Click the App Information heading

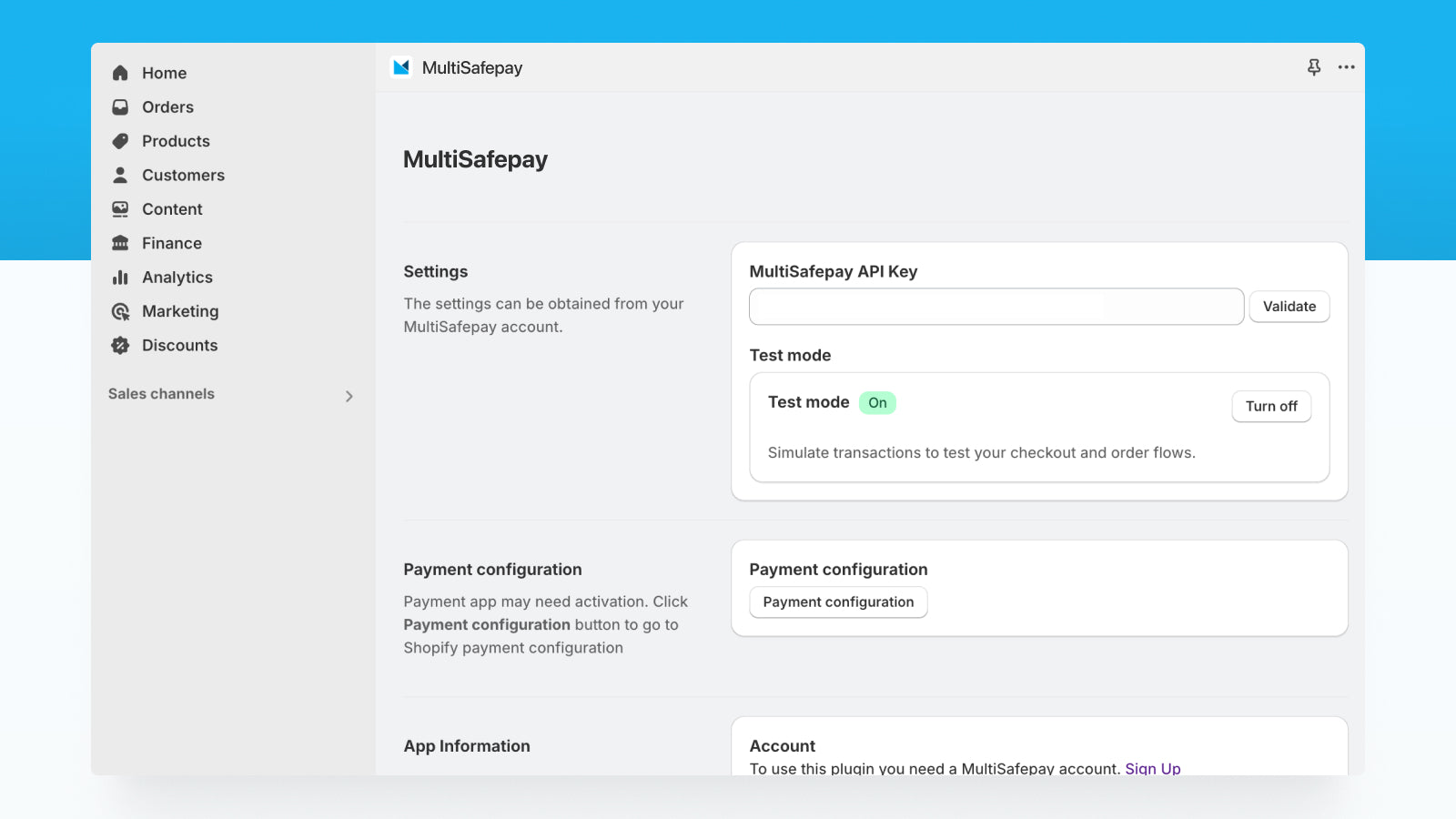click(x=467, y=746)
